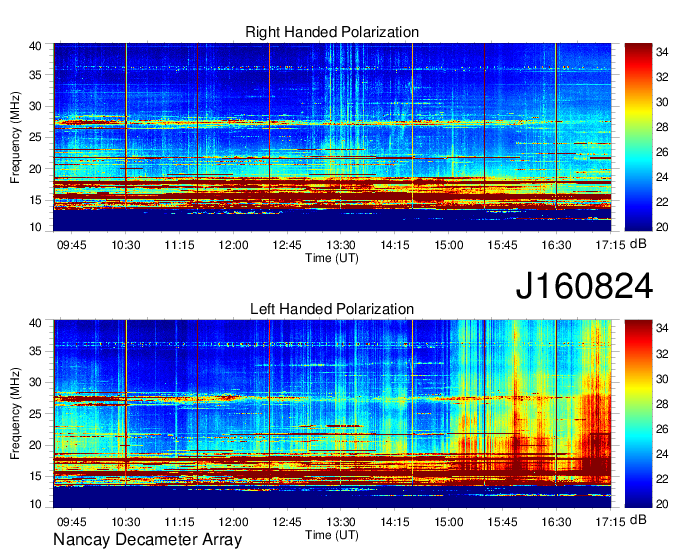Click the Left Handed Polarization title

[332, 309]
